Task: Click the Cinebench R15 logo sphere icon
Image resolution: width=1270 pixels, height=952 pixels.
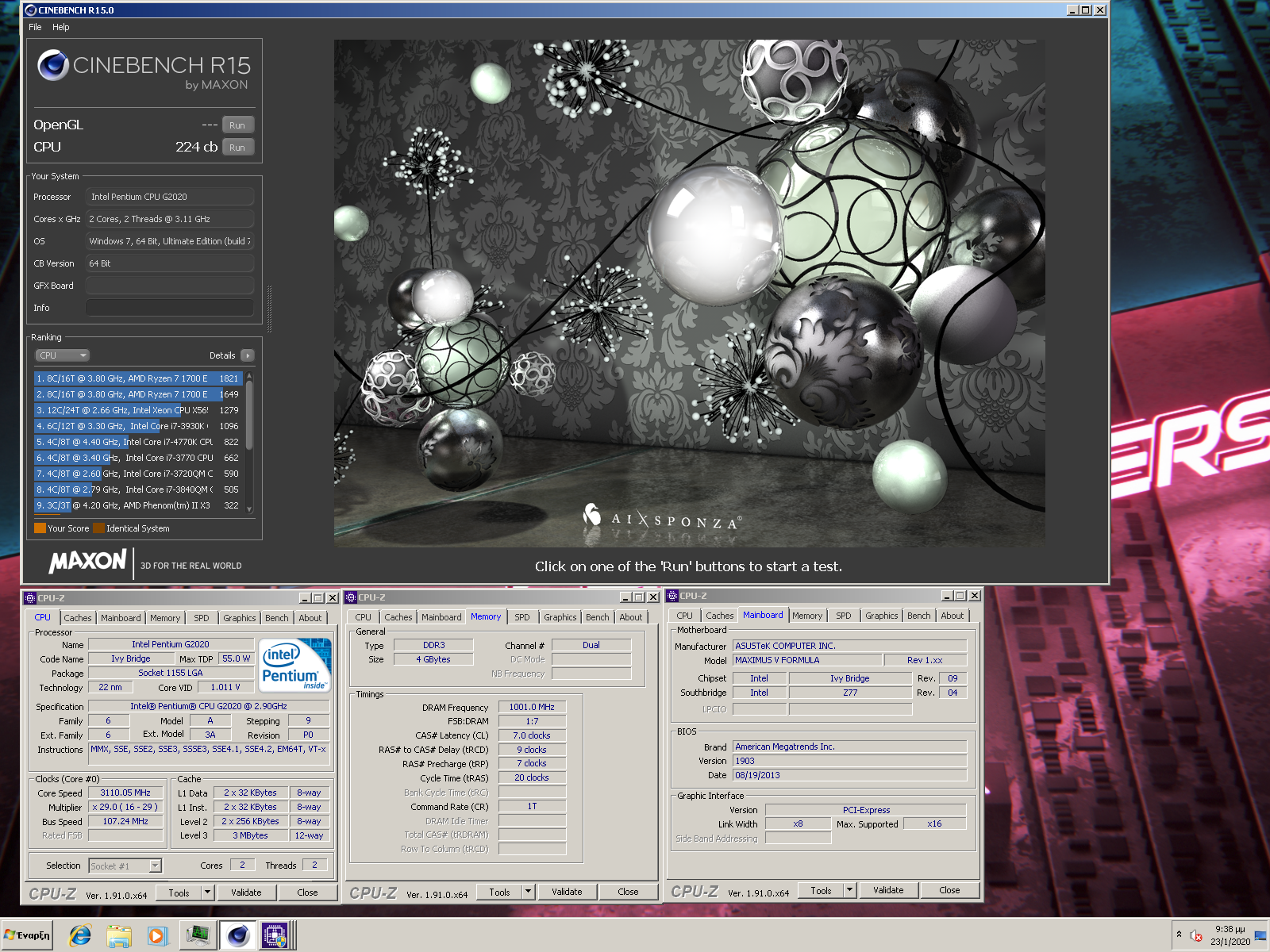Action: tap(53, 65)
